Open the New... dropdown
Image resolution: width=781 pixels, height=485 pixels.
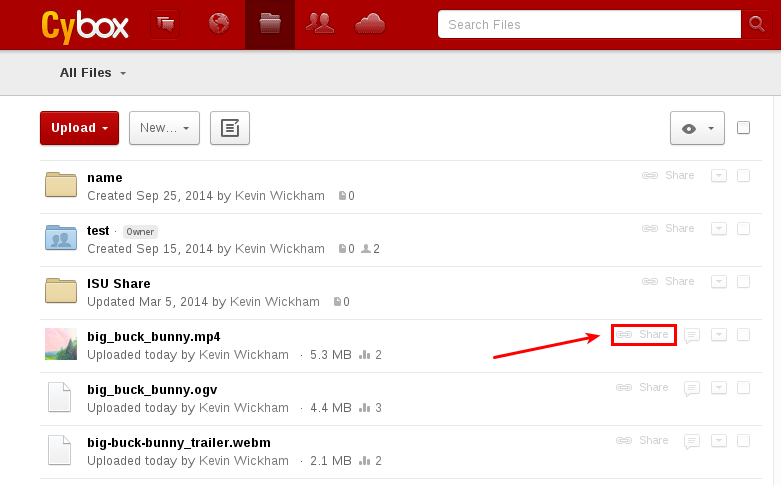tap(164, 128)
